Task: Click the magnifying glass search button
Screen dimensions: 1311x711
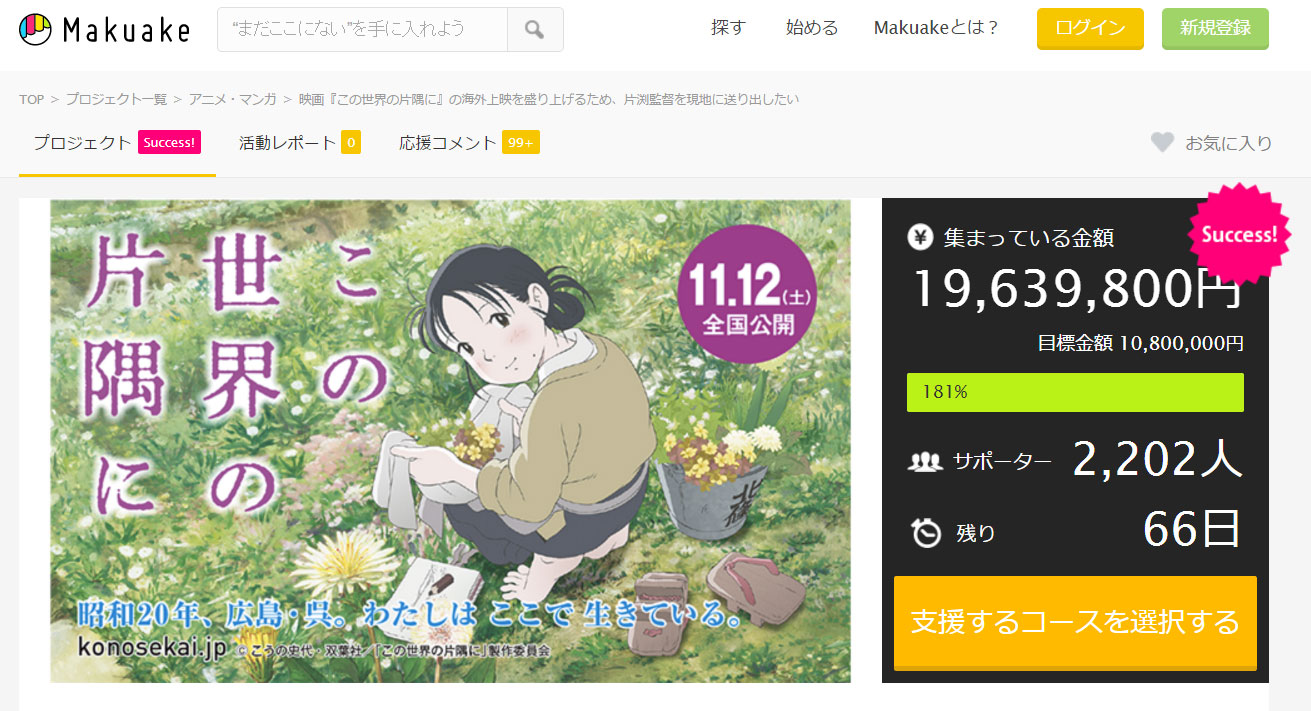Action: 535,30
